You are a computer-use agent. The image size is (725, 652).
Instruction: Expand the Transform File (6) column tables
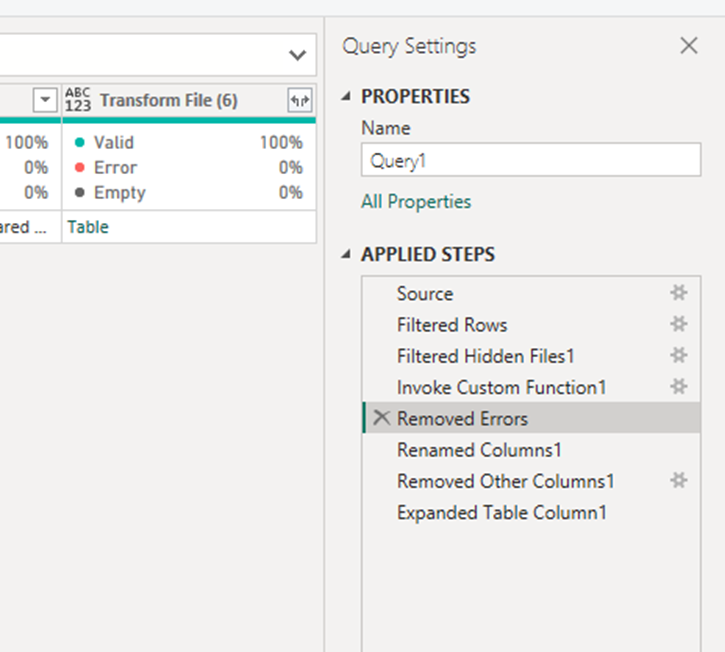[x=300, y=100]
